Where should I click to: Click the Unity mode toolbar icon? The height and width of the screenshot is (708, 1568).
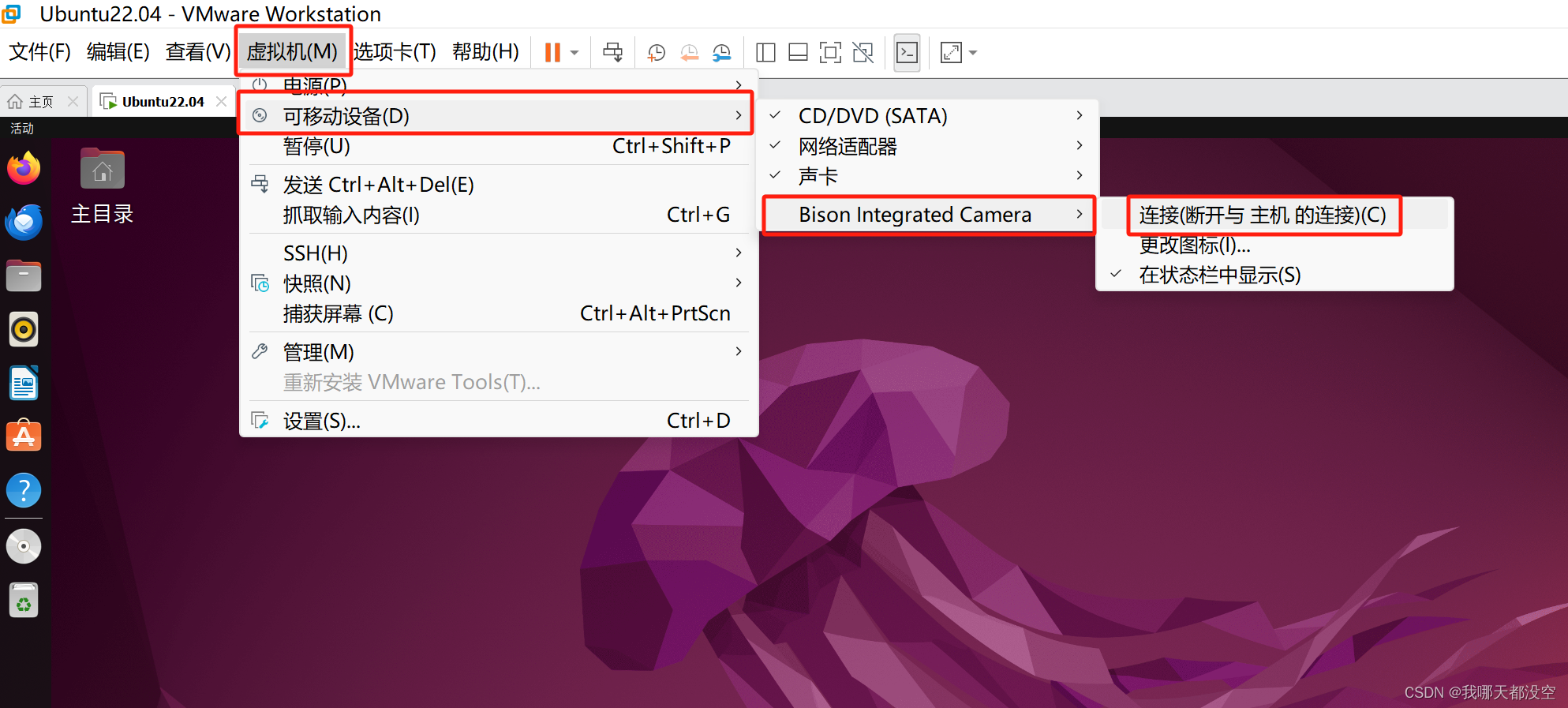pyautogui.click(x=863, y=53)
